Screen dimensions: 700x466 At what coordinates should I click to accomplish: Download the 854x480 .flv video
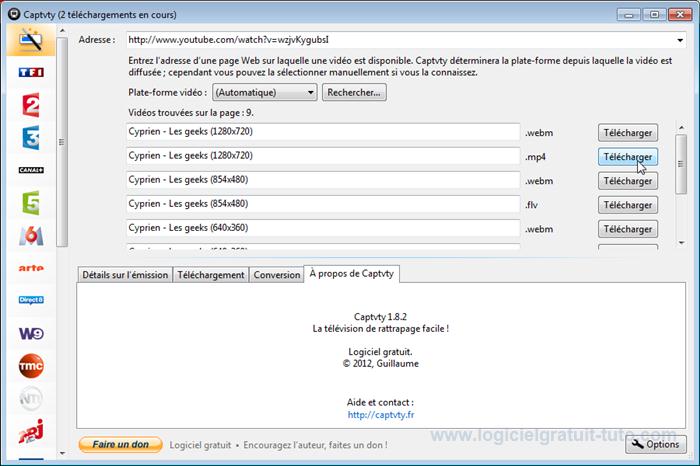point(628,205)
